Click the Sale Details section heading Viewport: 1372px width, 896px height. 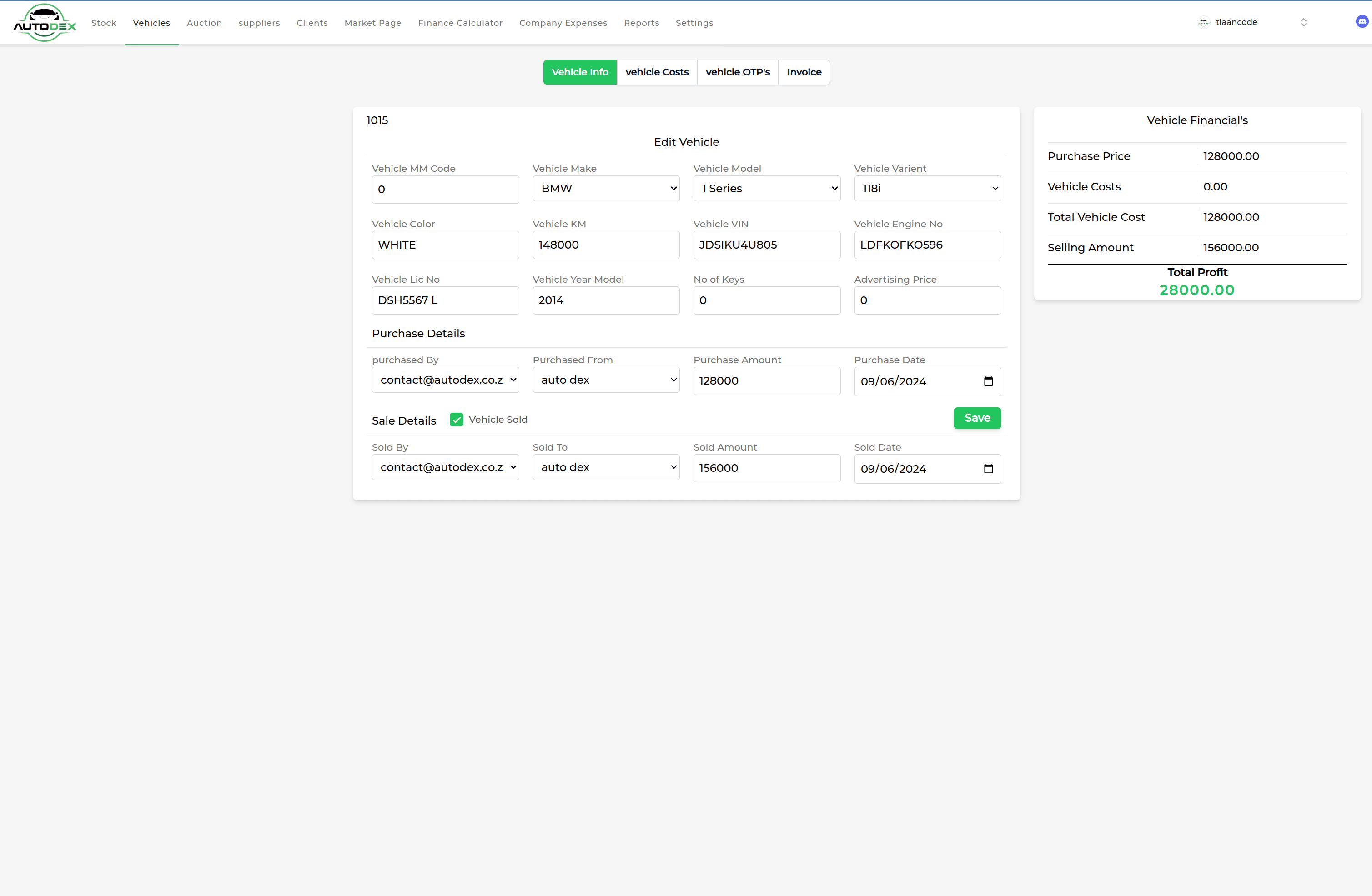403,420
